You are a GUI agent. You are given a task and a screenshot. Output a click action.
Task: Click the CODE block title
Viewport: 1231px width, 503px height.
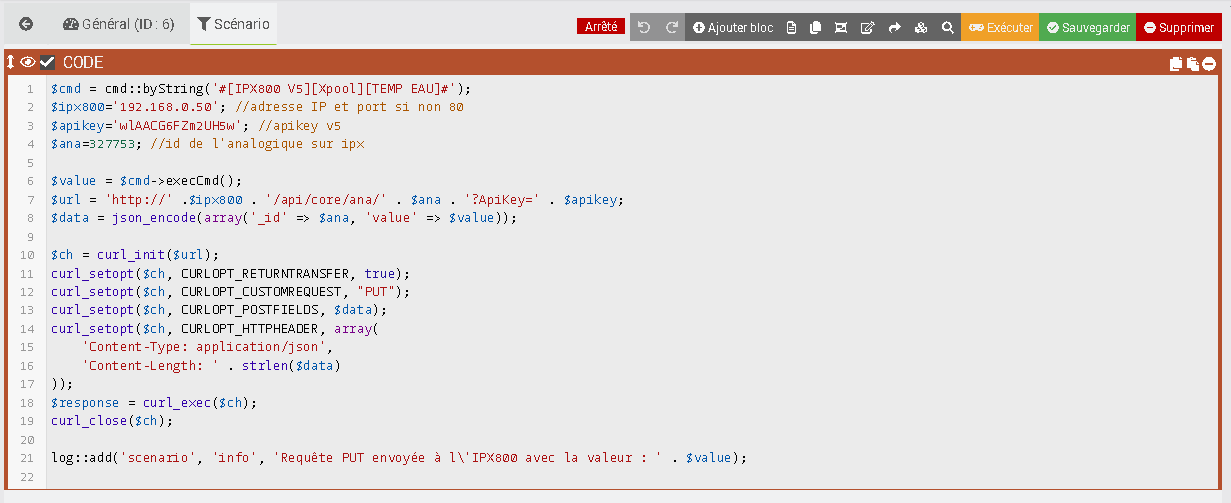click(x=84, y=63)
